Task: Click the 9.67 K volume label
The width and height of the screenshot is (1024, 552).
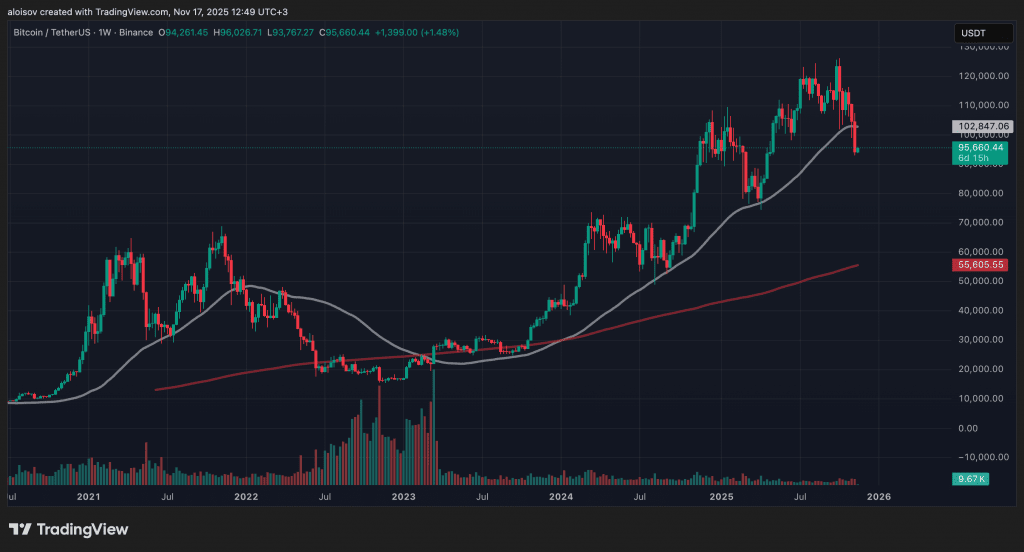Action: (970, 479)
